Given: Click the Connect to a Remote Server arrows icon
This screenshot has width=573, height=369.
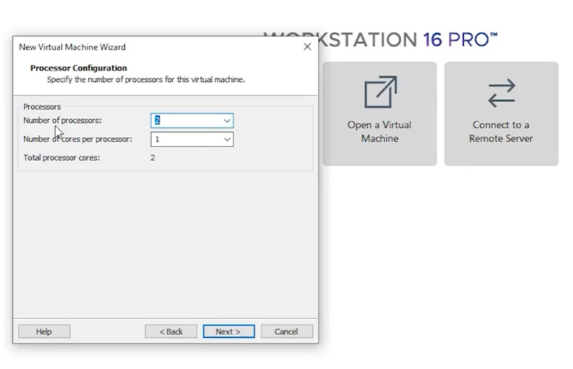Looking at the screenshot, I should (x=501, y=93).
